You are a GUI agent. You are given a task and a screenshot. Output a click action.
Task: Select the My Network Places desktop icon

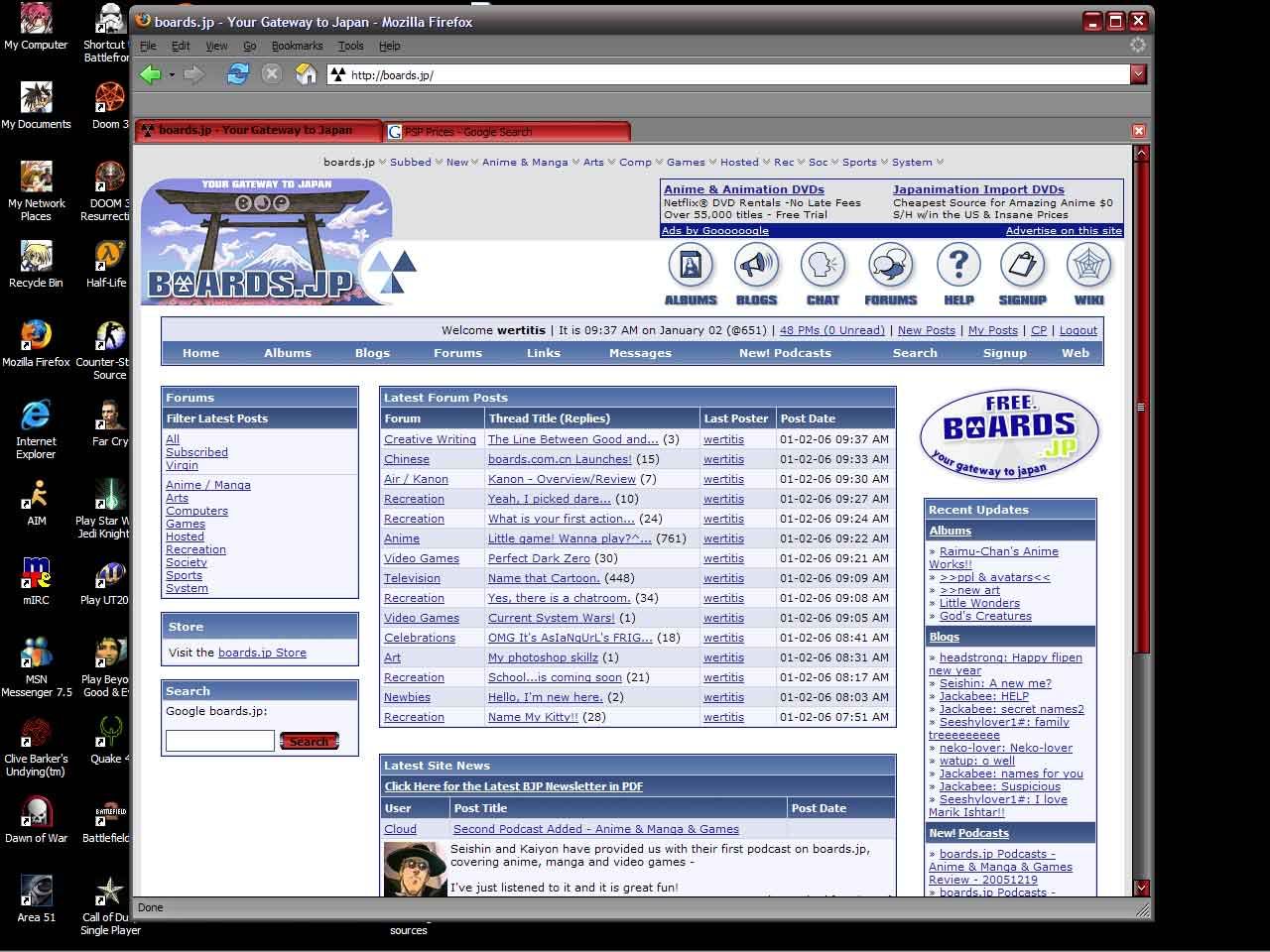click(36, 191)
